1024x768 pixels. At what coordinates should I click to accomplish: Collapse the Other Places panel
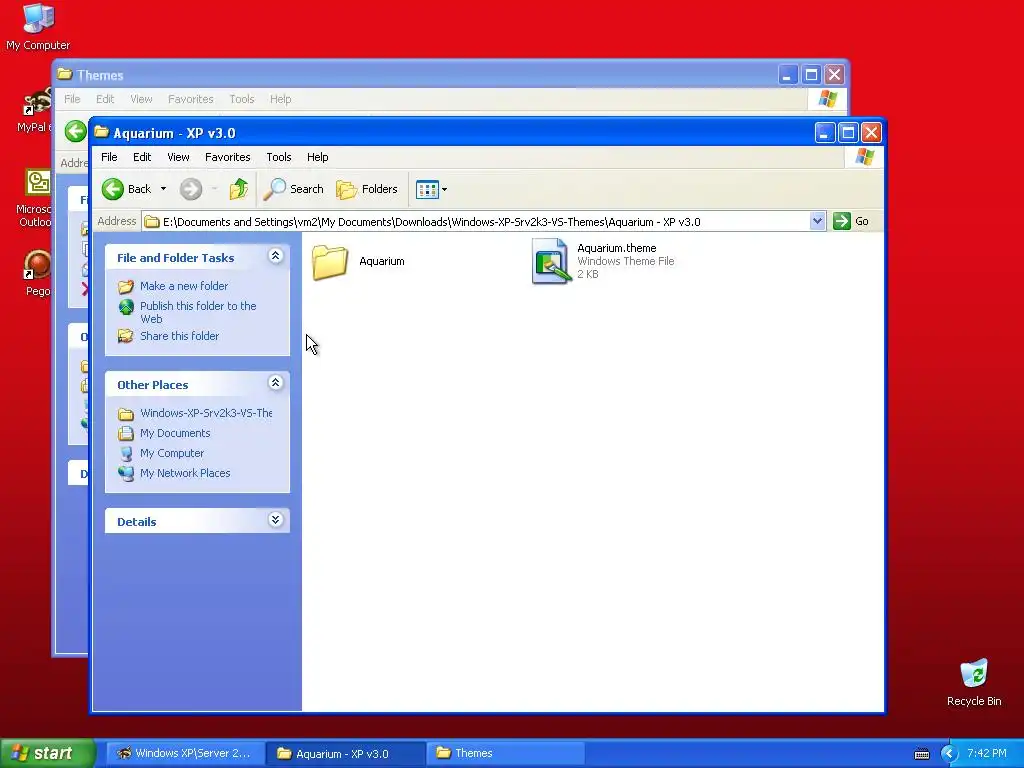[276, 383]
